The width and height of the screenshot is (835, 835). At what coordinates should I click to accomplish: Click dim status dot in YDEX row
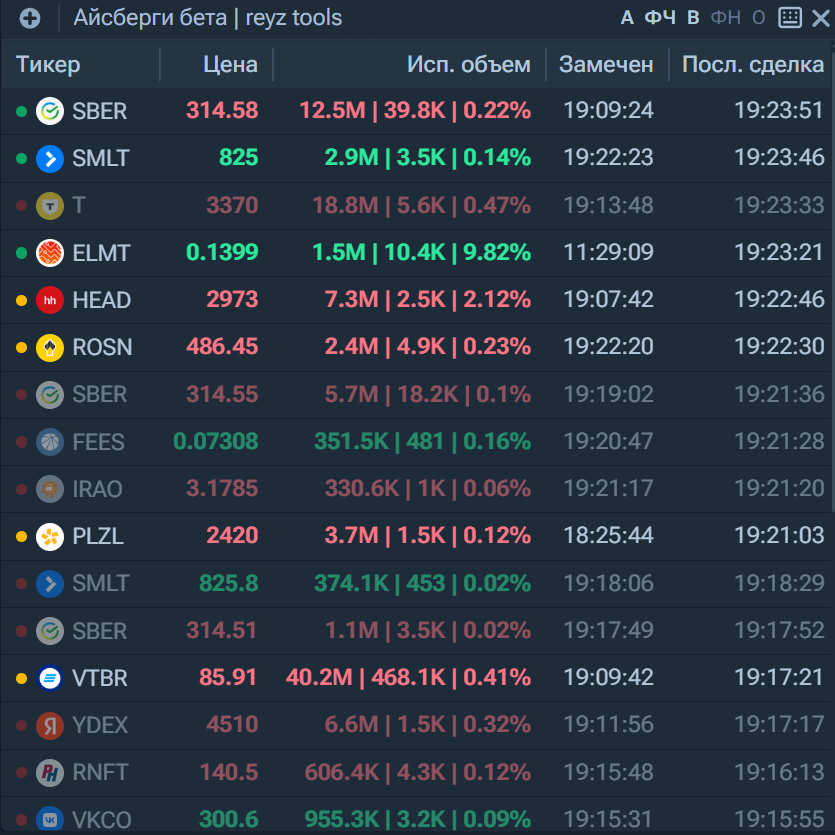(21, 725)
